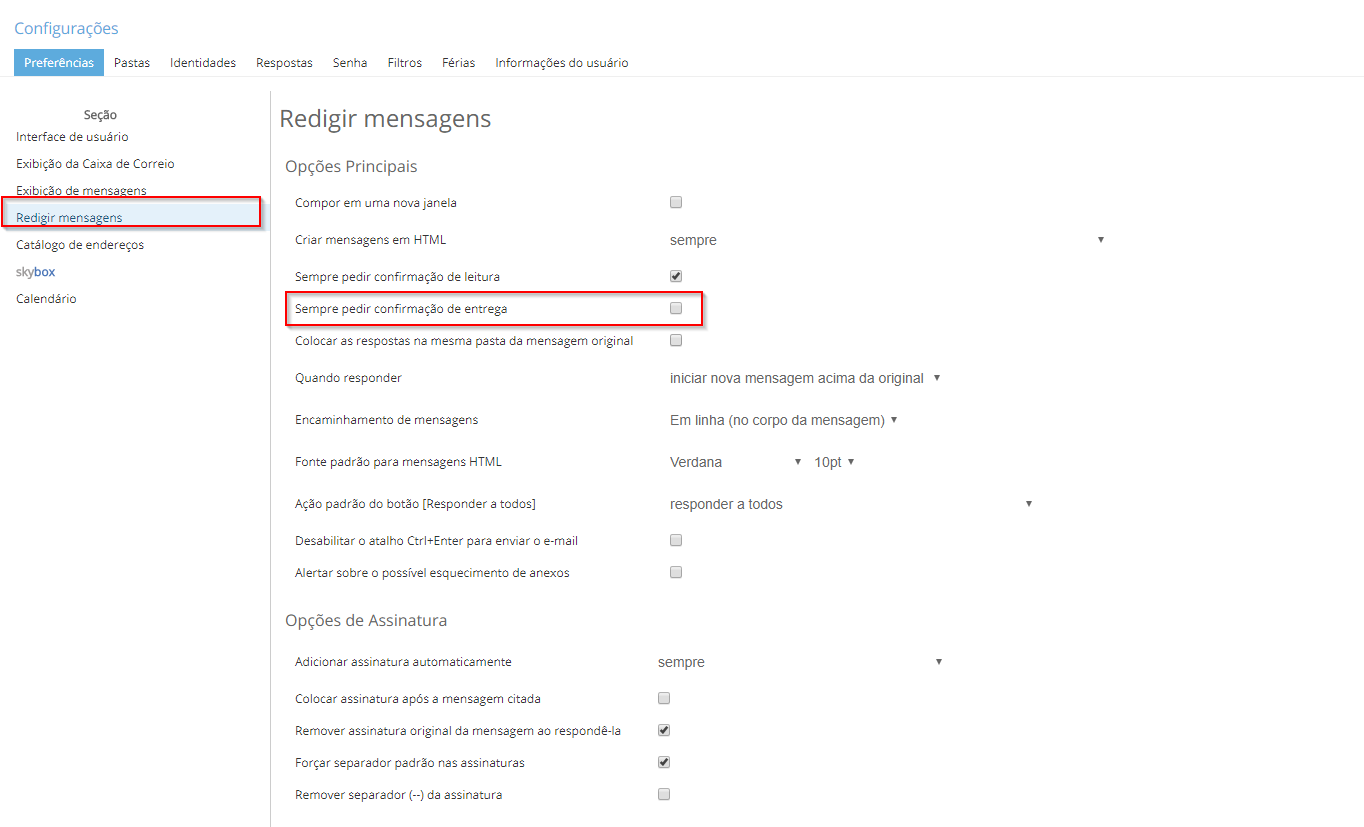1364x827 pixels.
Task: Select 'Catálogo de endereços' section
Action: (80, 245)
